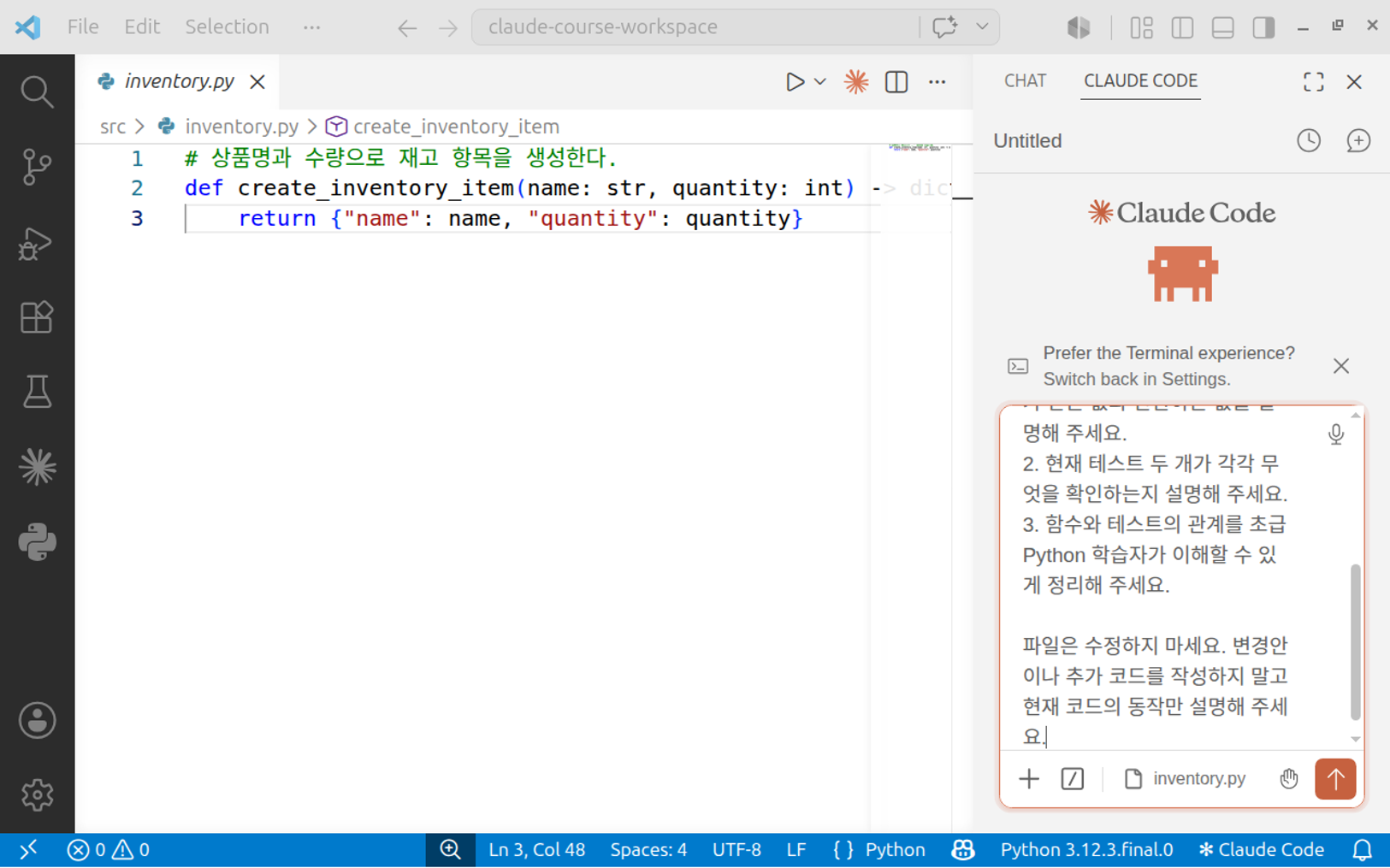Open Python extension view in activity bar

tap(37, 542)
